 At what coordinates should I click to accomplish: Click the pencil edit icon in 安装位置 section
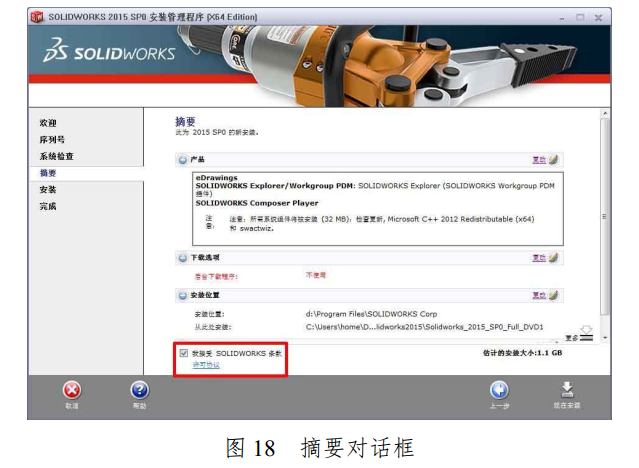553,295
